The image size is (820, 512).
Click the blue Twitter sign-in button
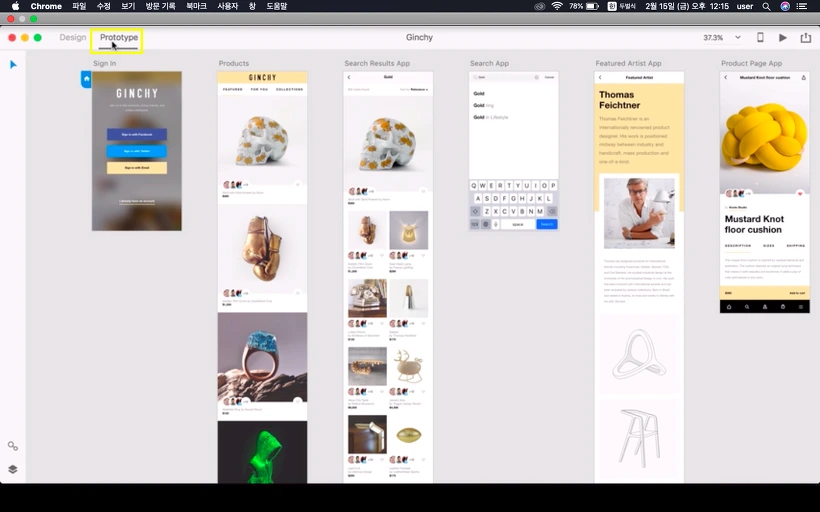point(137,151)
